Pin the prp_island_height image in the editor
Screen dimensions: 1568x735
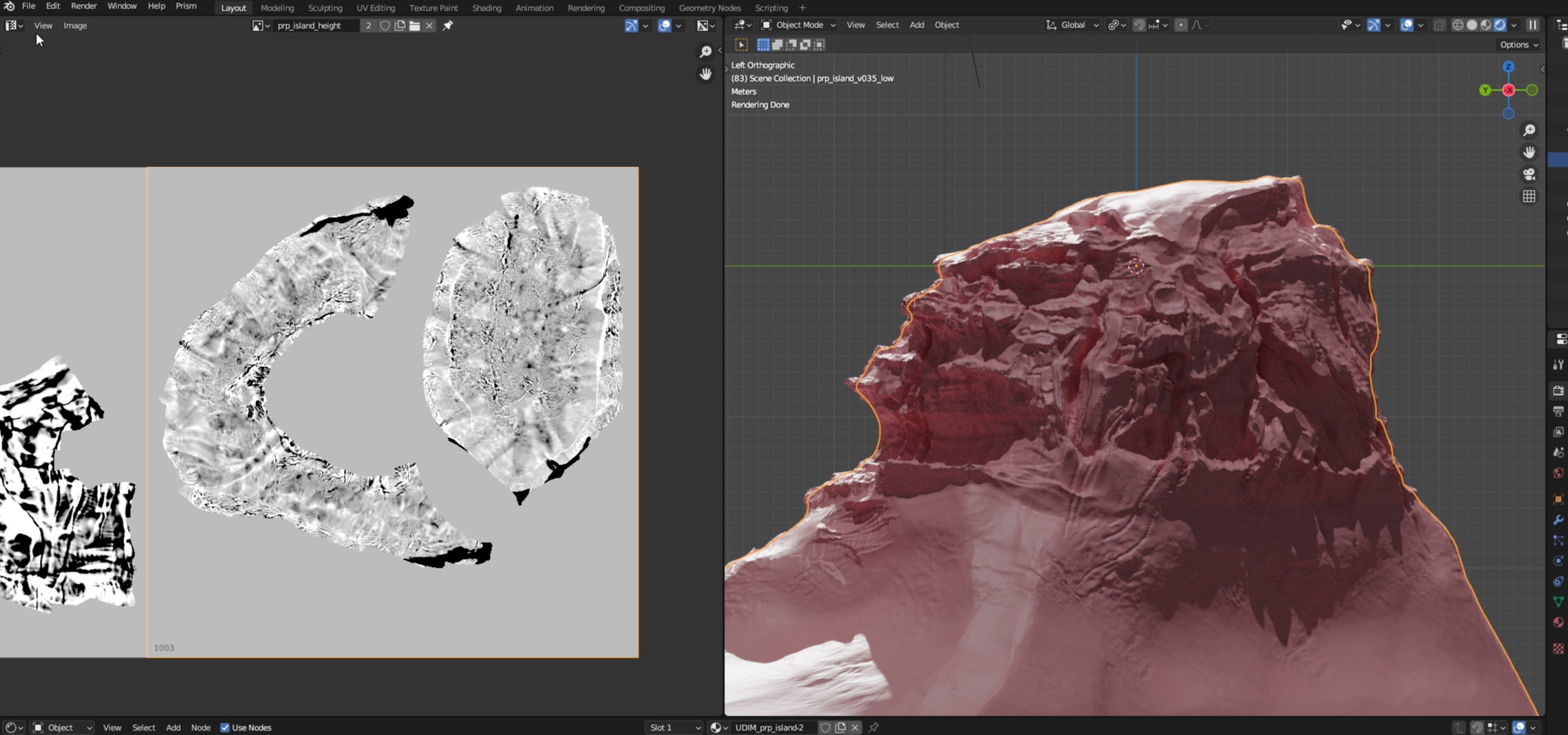(x=448, y=25)
